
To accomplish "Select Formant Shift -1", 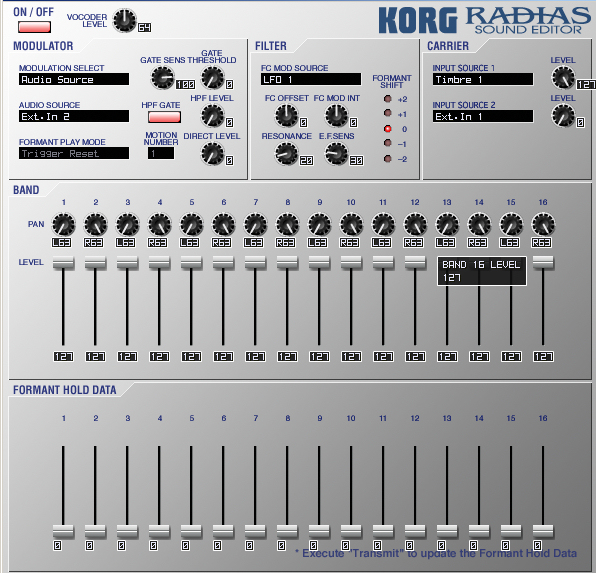I will pos(388,143).
